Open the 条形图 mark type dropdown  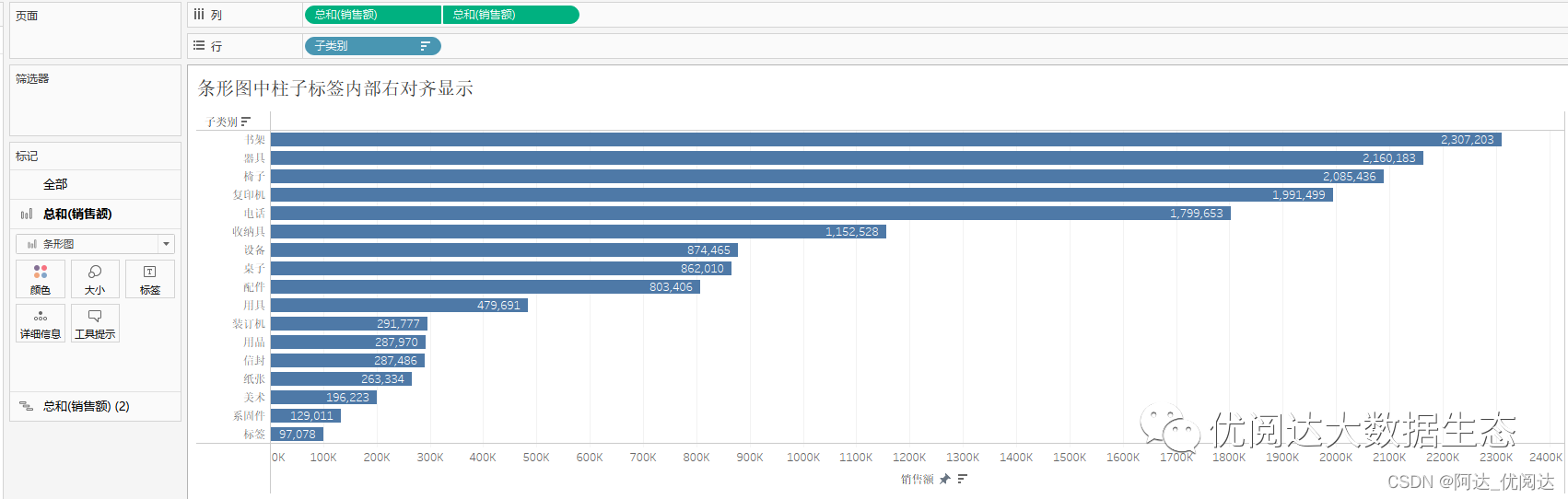coord(95,244)
